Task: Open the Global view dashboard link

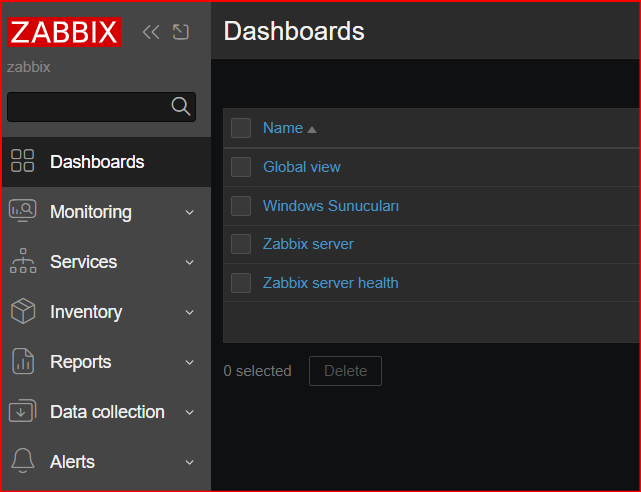Action: [302, 167]
